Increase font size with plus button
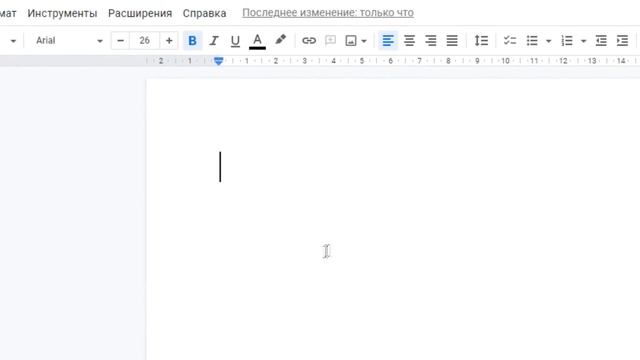640x360 pixels. [169, 40]
